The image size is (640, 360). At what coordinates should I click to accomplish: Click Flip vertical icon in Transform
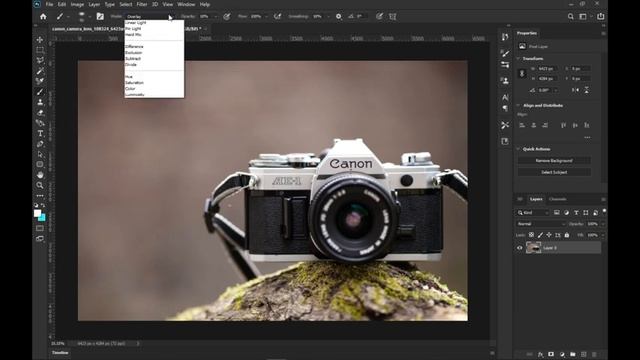point(587,90)
